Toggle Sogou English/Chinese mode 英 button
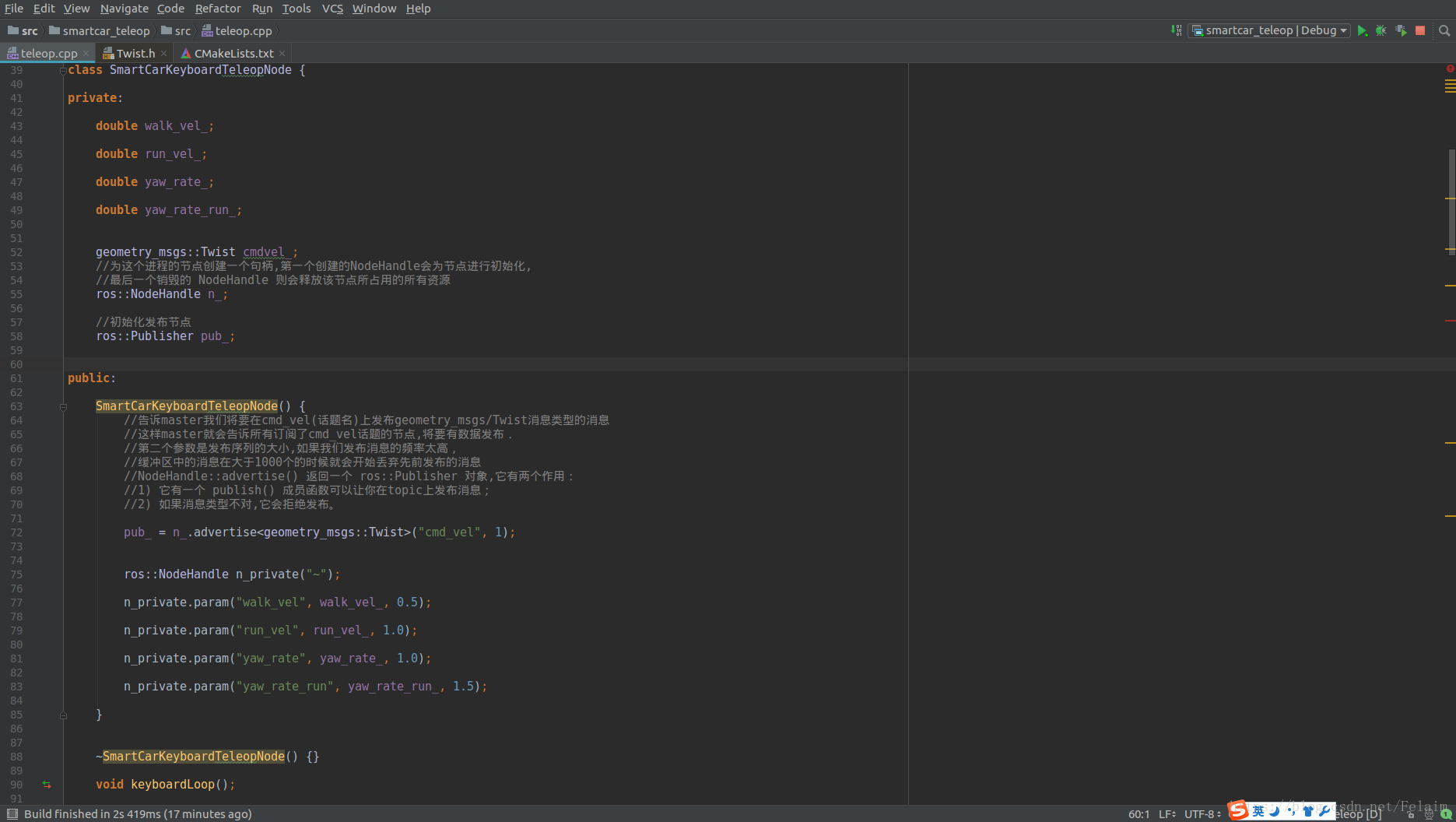This screenshot has height=822, width=1456. tap(1258, 811)
